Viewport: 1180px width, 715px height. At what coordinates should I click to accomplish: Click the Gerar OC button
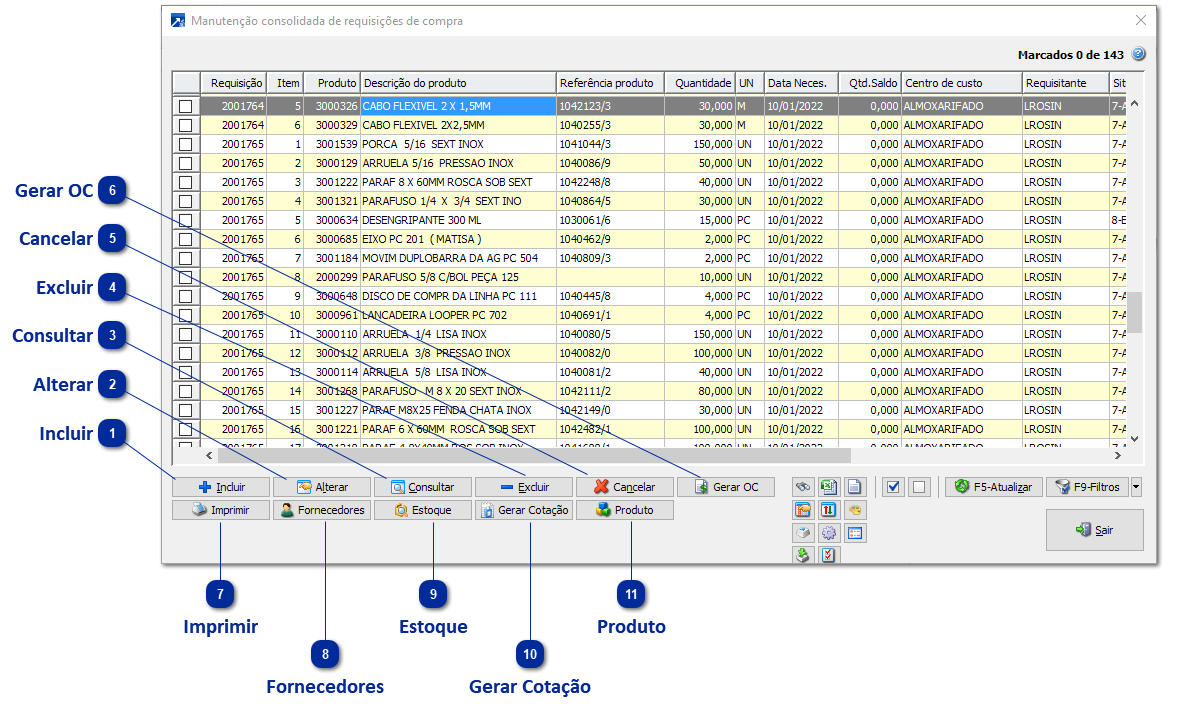tap(726, 487)
